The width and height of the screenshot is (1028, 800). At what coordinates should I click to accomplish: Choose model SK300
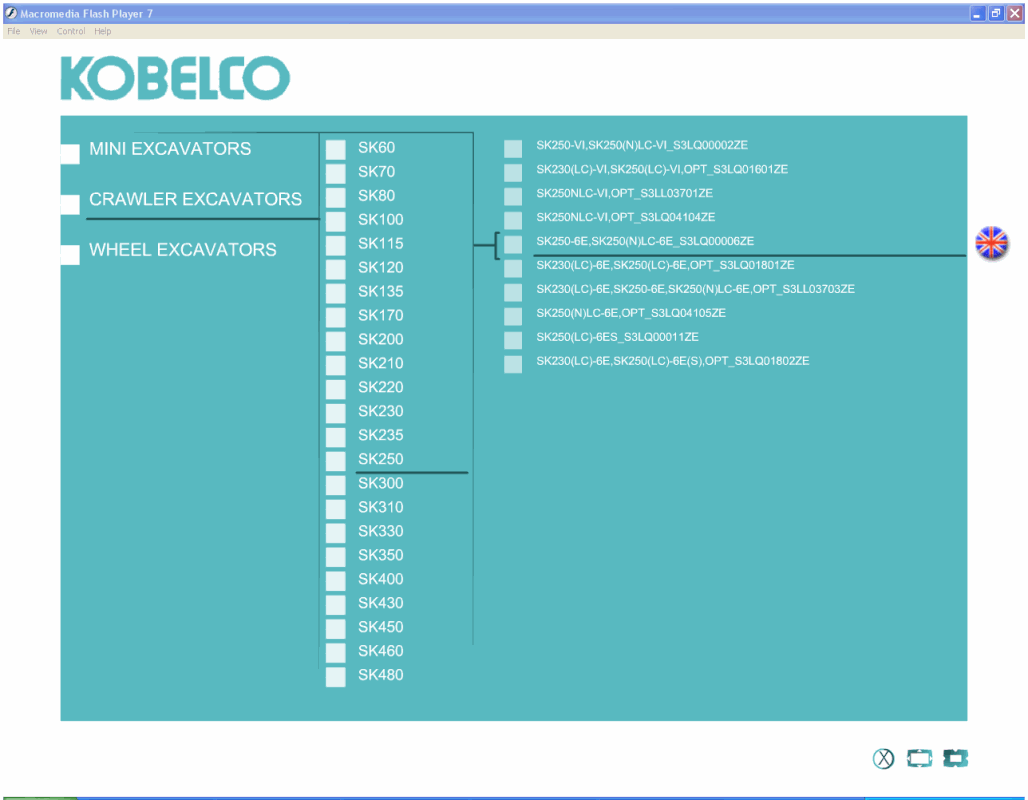coord(380,483)
